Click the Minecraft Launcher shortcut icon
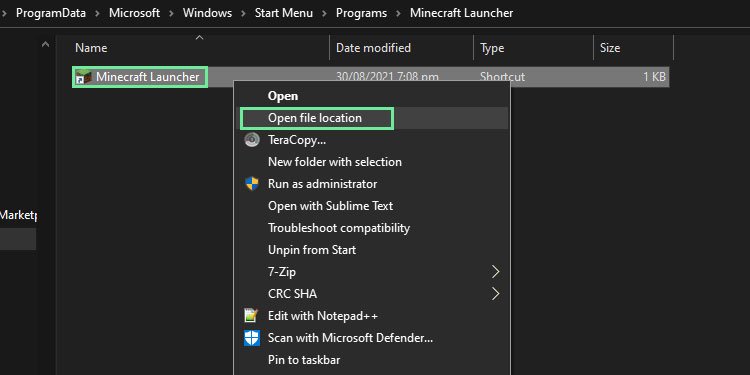750x375 pixels. tap(84, 77)
